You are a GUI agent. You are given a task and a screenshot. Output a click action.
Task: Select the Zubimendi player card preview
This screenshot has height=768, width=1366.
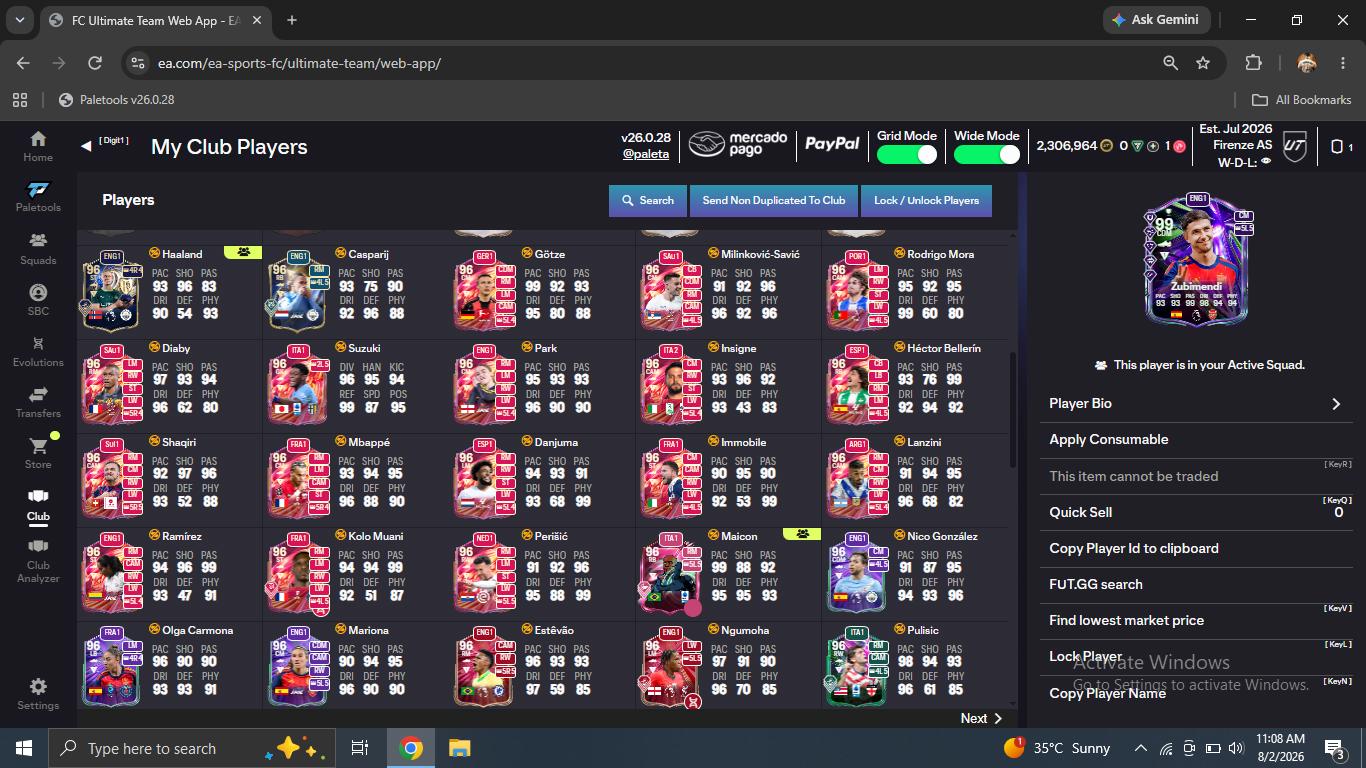[x=1197, y=260]
